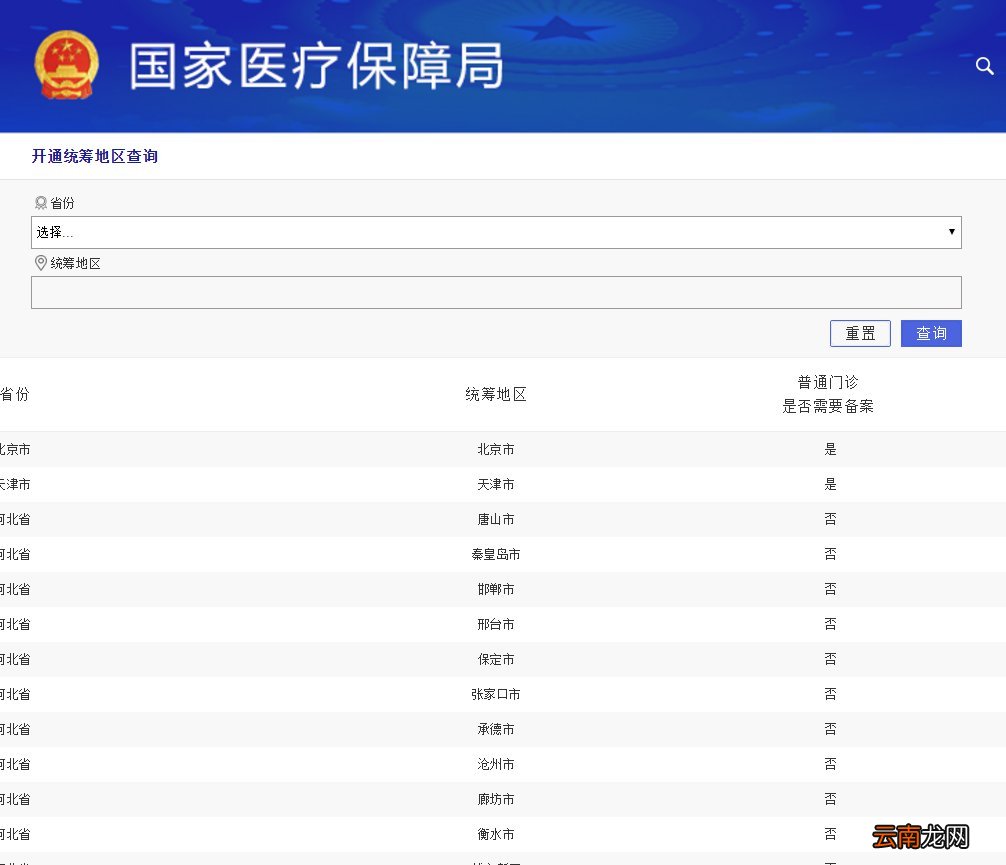Click the 统筹地区 input field
This screenshot has height=865, width=1006.
[496, 293]
